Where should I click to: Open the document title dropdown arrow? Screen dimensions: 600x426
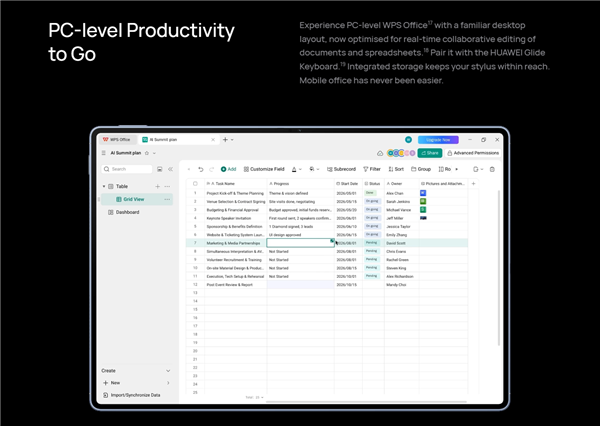(154, 153)
